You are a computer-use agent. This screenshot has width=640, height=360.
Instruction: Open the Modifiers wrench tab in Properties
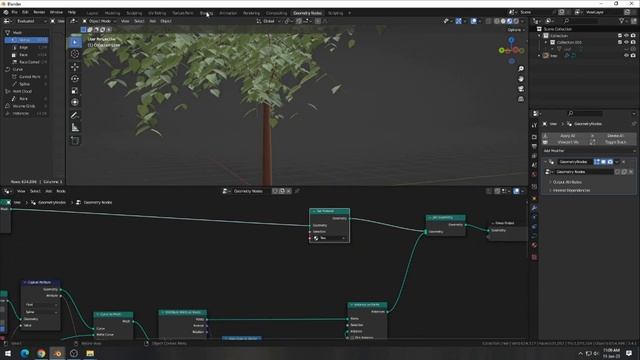pos(534,208)
